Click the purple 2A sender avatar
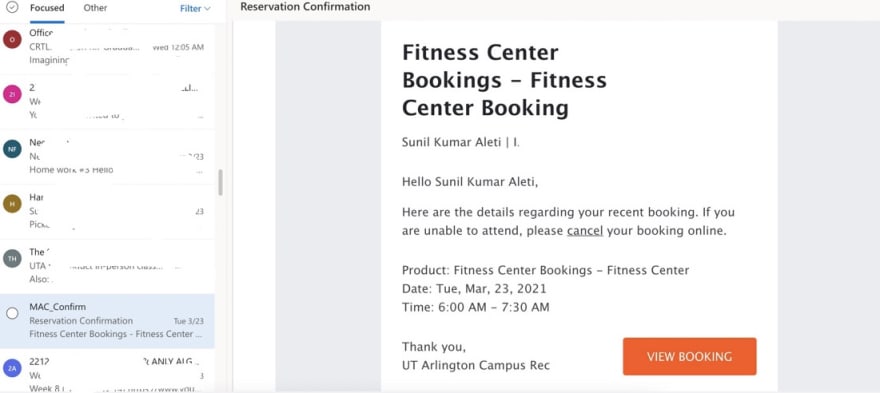Screen dimensions: 880x393 click(12, 368)
